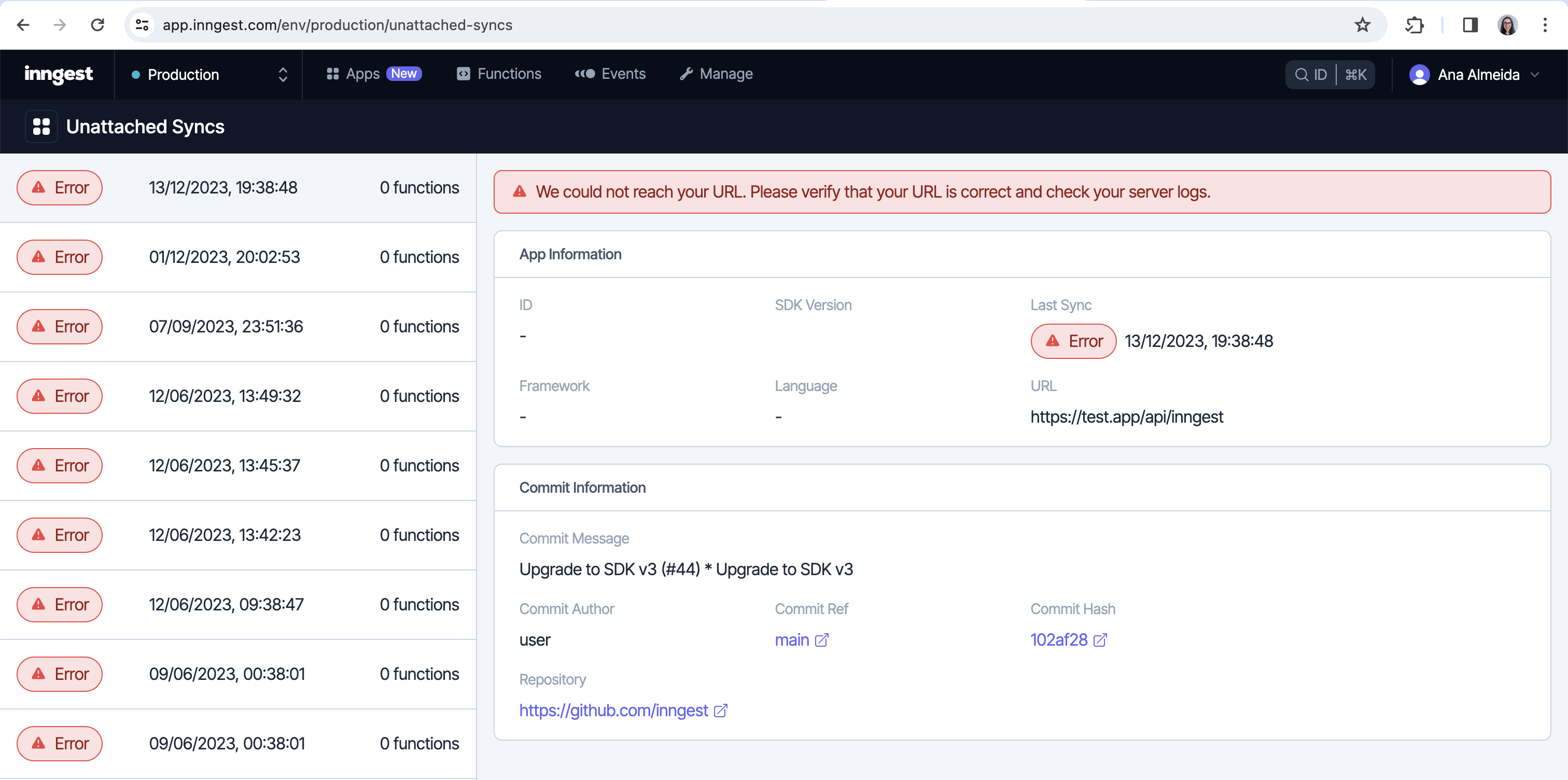The width and height of the screenshot is (1568, 780).
Task: Select the sync from 07/09/2023, 23:51:36
Action: click(x=237, y=326)
